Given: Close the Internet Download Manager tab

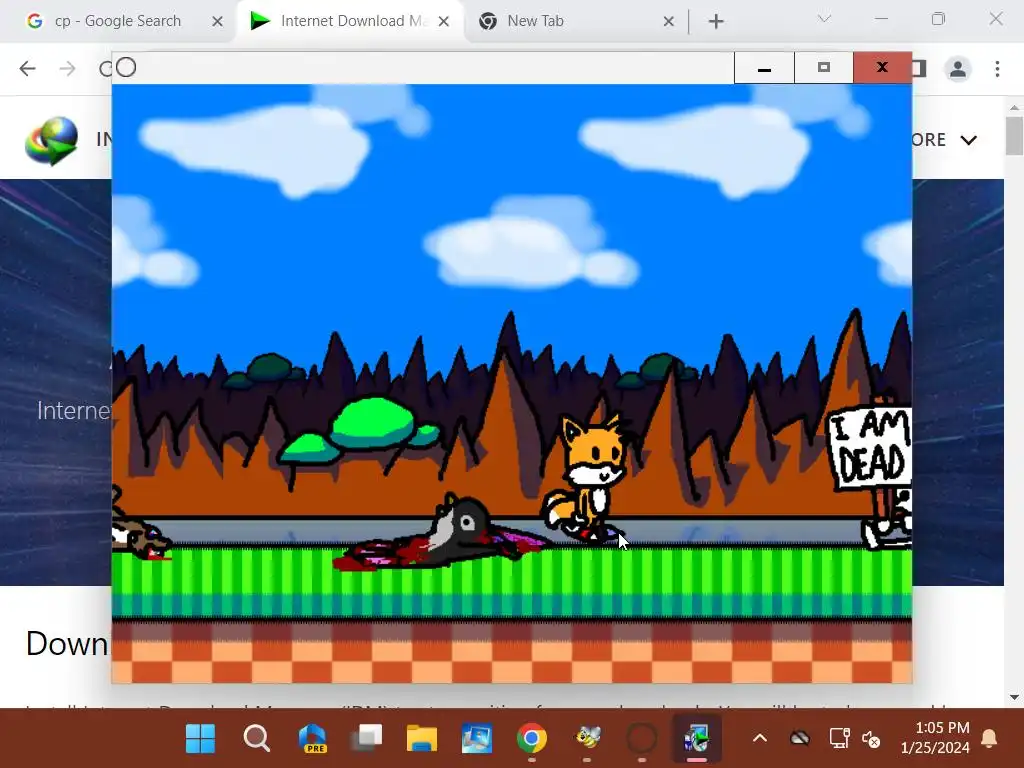Looking at the screenshot, I should [443, 22].
